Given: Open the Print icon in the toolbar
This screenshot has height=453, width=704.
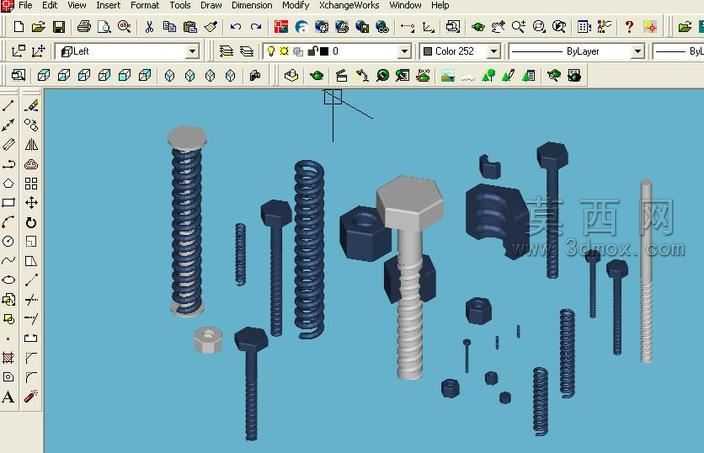Looking at the screenshot, I should [84, 27].
